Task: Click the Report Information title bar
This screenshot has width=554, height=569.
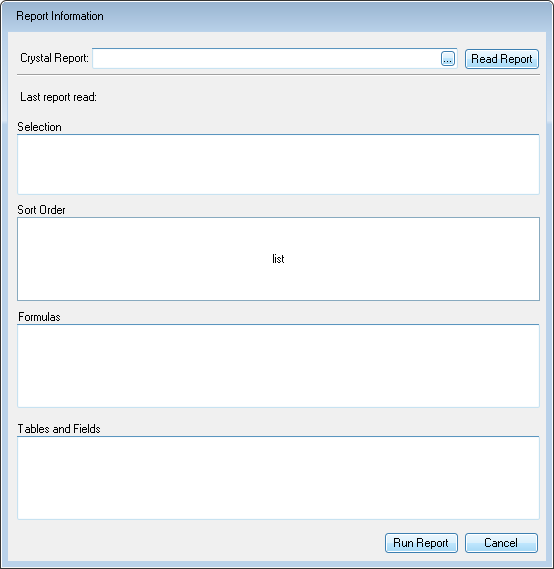Action: (x=277, y=16)
